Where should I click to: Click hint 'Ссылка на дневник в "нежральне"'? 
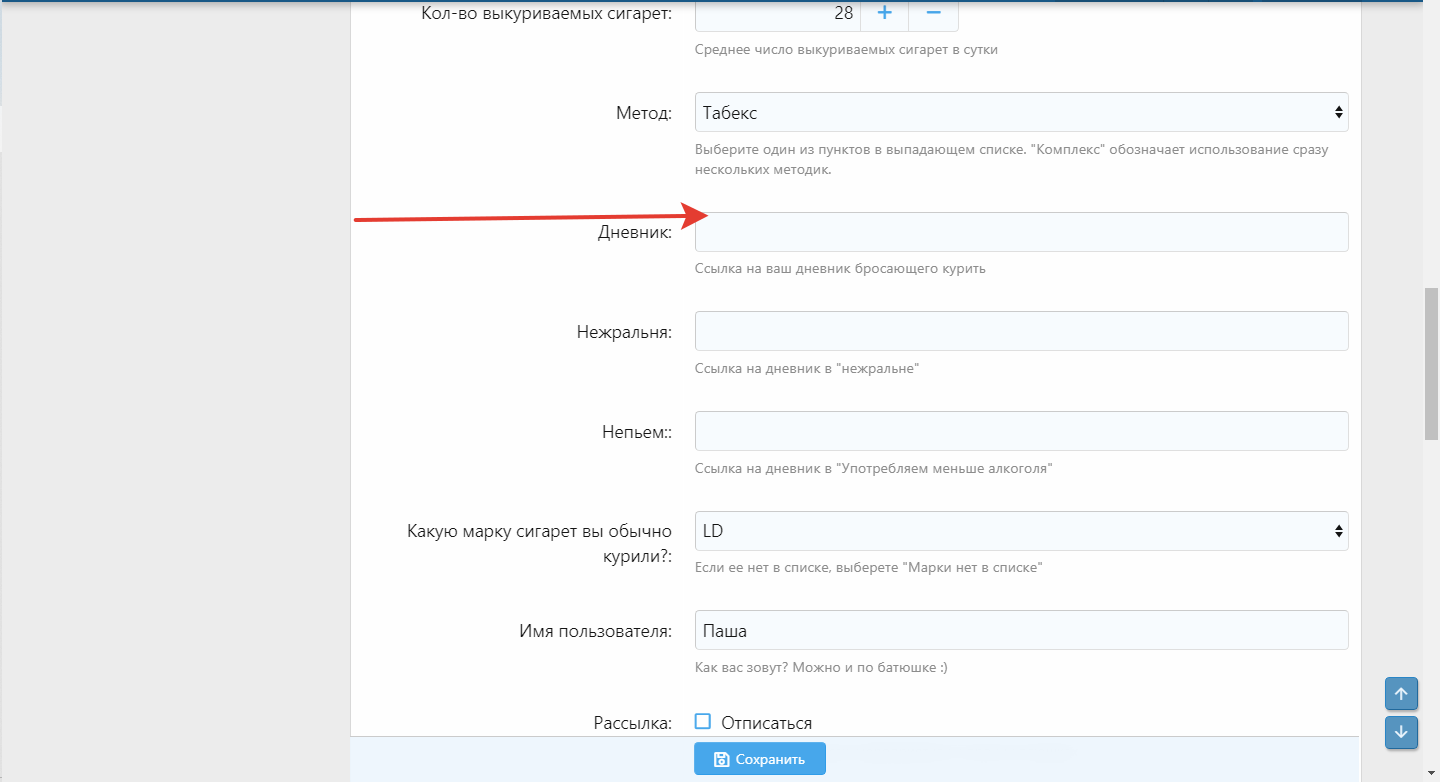(x=807, y=369)
